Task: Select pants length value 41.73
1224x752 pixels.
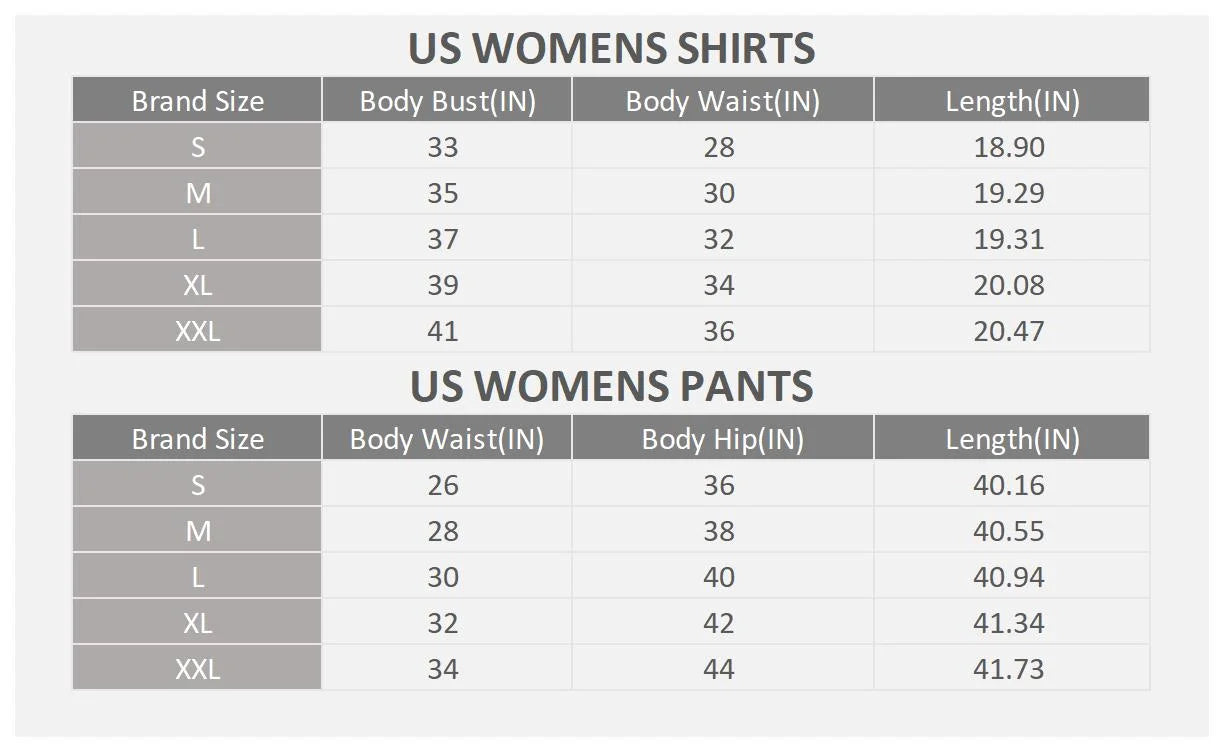Action: (x=1009, y=669)
